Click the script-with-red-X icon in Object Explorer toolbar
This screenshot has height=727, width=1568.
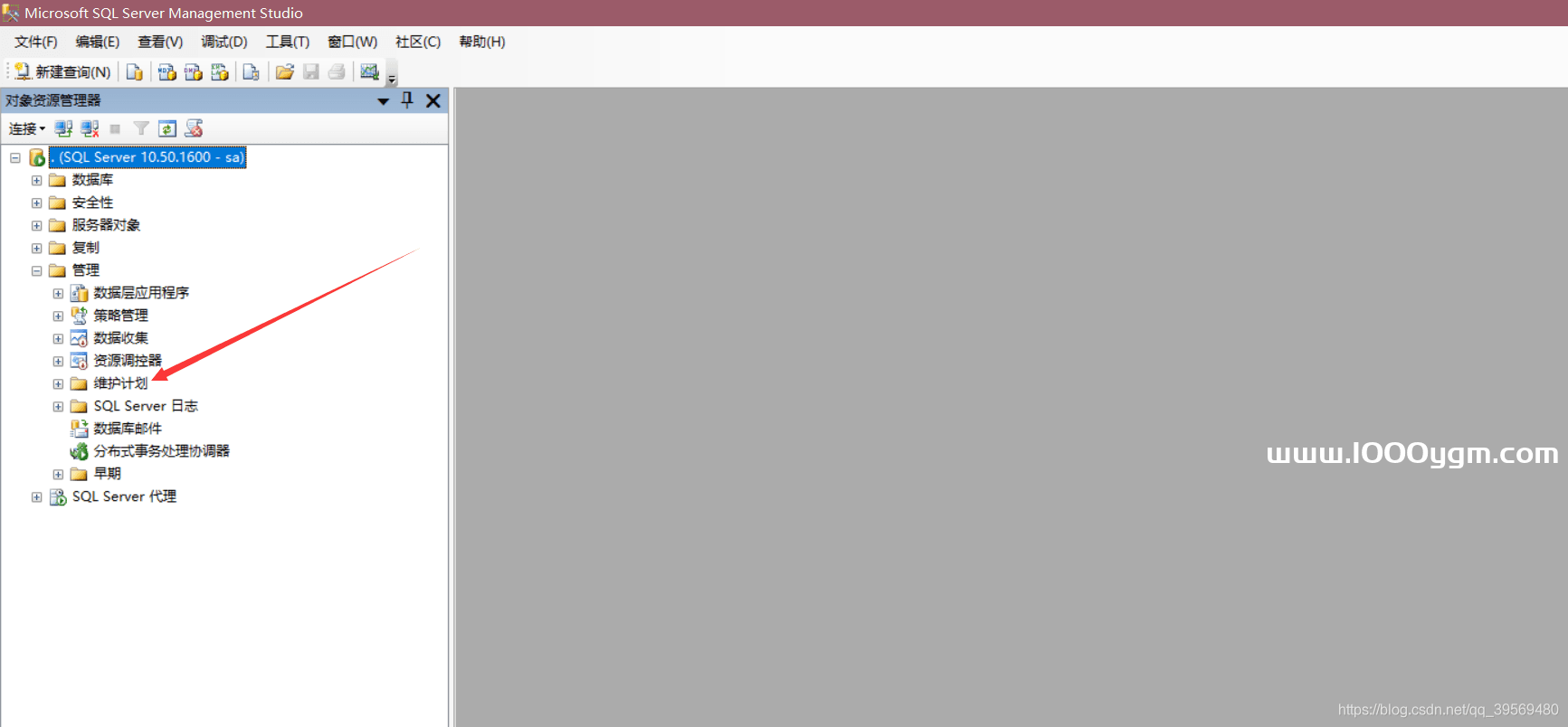point(194,128)
